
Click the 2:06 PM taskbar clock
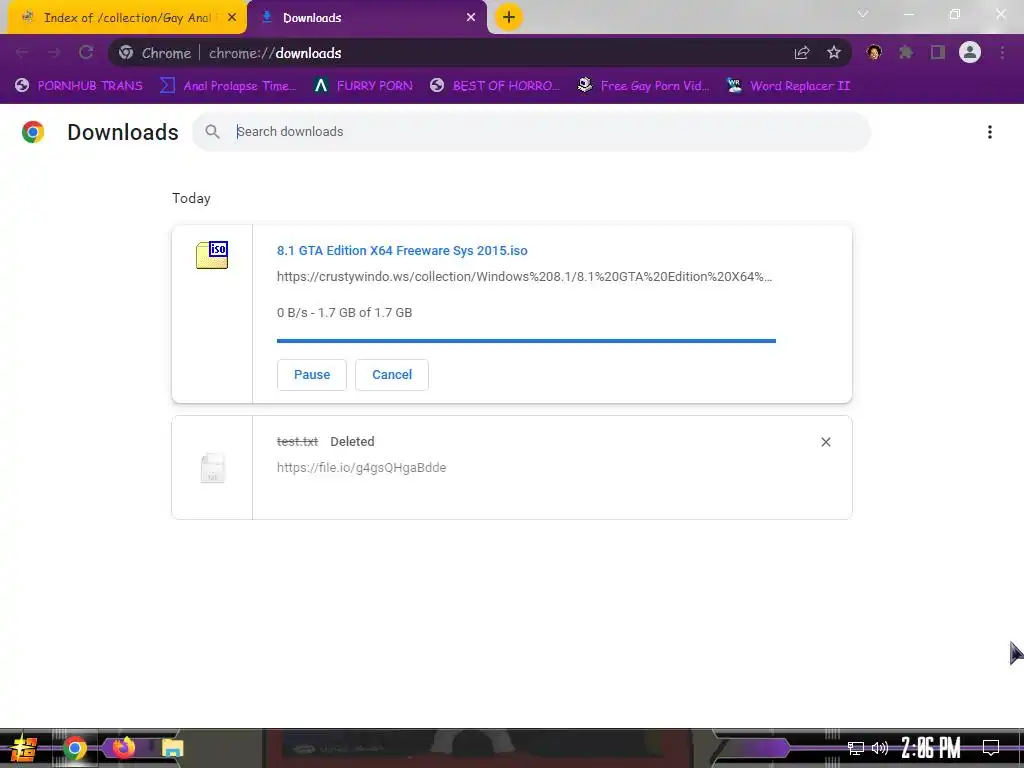click(x=931, y=748)
